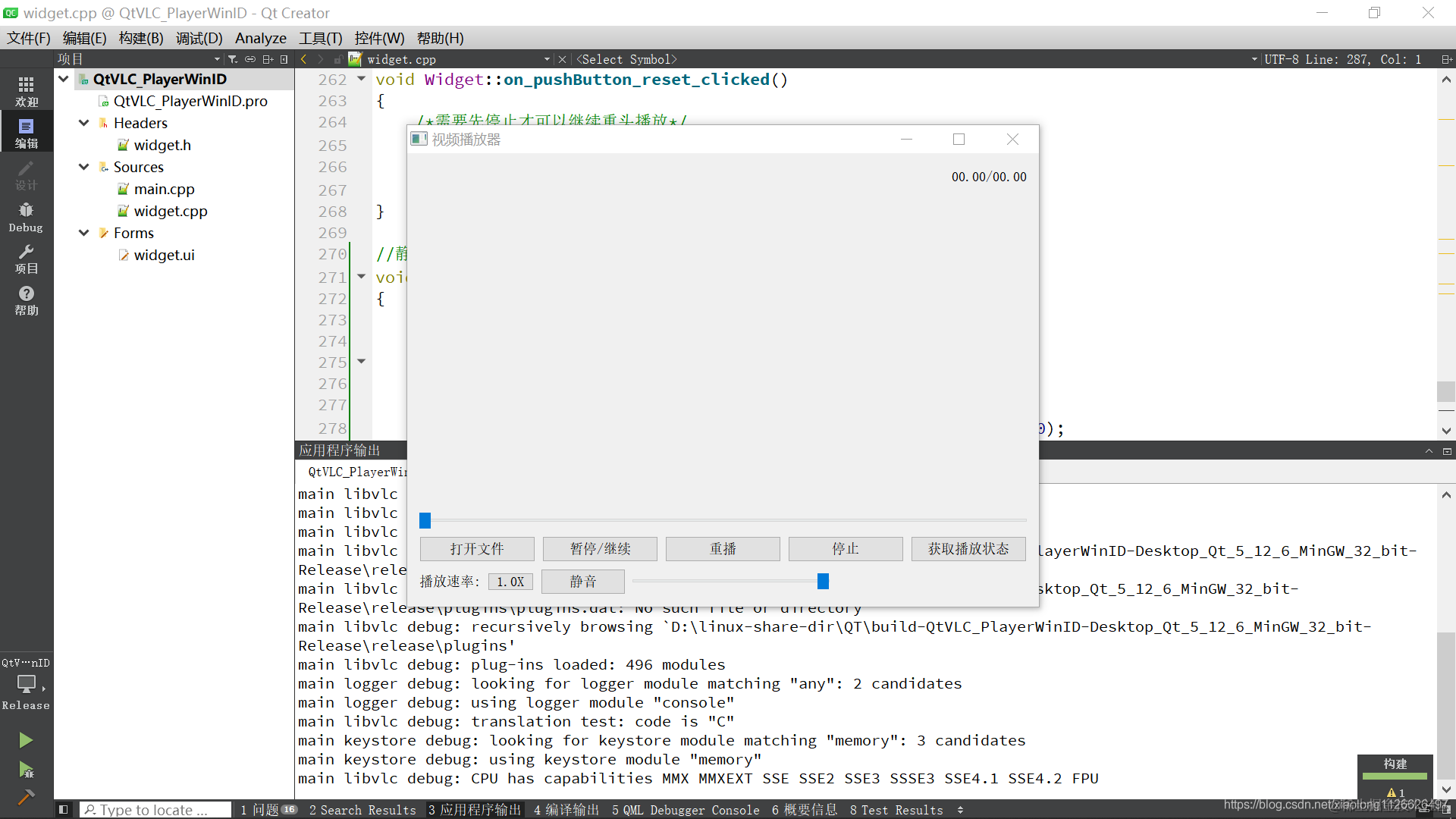The image size is (1456, 819).
Task: Click the 打开文件 open file button
Action: (x=476, y=548)
